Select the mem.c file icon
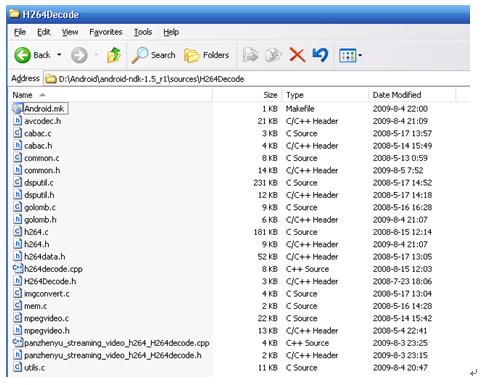Viewport: 500px width, 385px height. click(18, 306)
